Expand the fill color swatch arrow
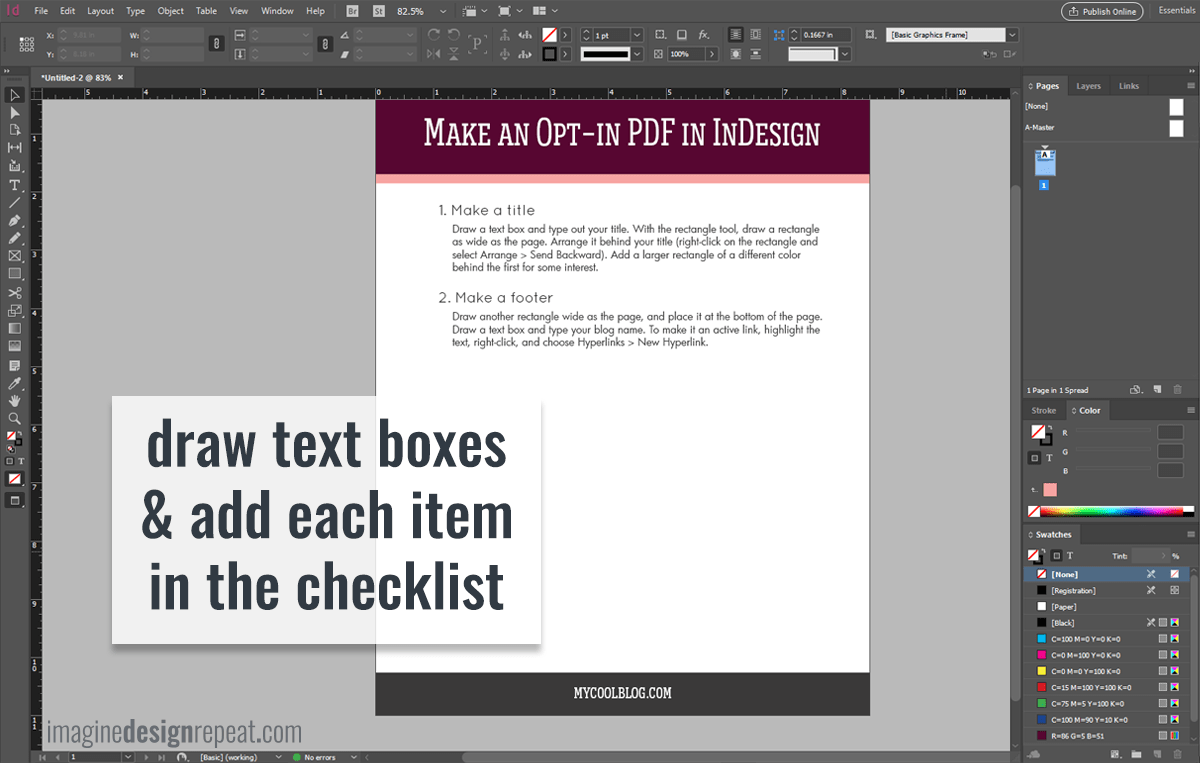The height and width of the screenshot is (763, 1200). click(x=566, y=34)
